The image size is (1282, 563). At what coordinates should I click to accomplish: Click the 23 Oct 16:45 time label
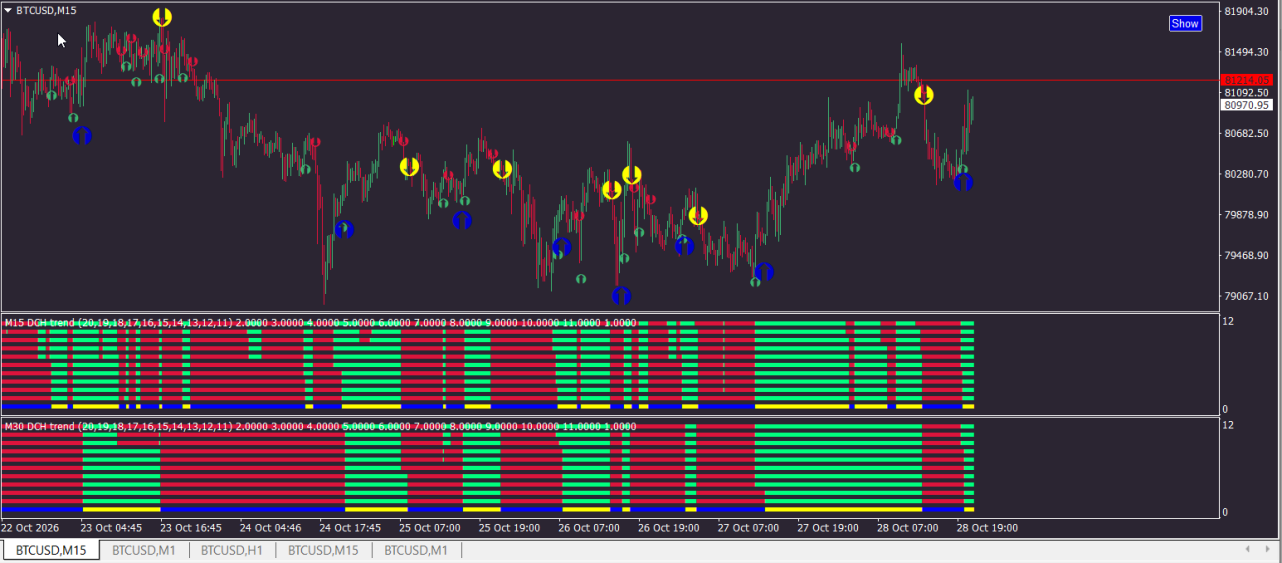[191, 527]
